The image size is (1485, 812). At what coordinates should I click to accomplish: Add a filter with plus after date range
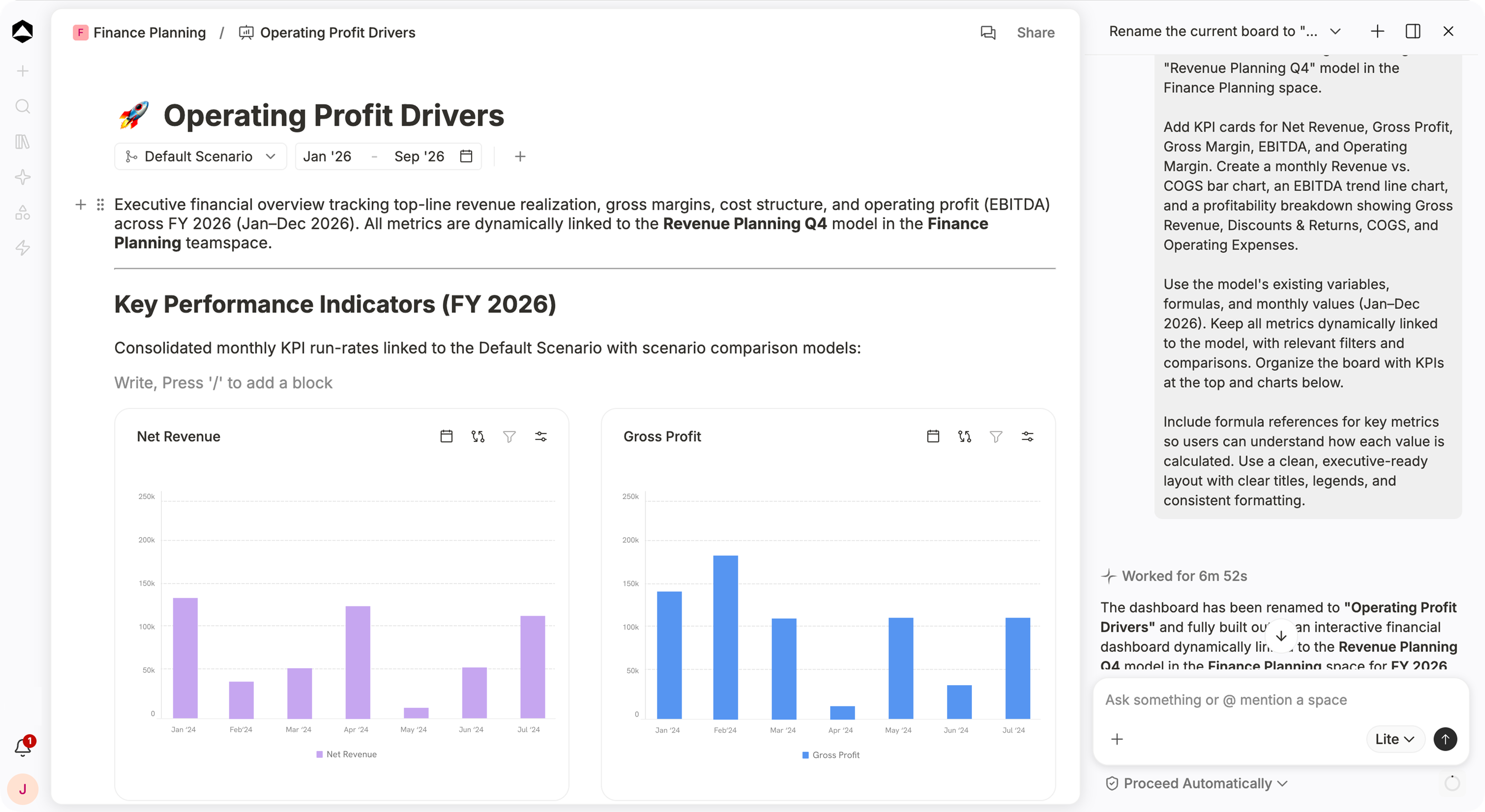520,156
